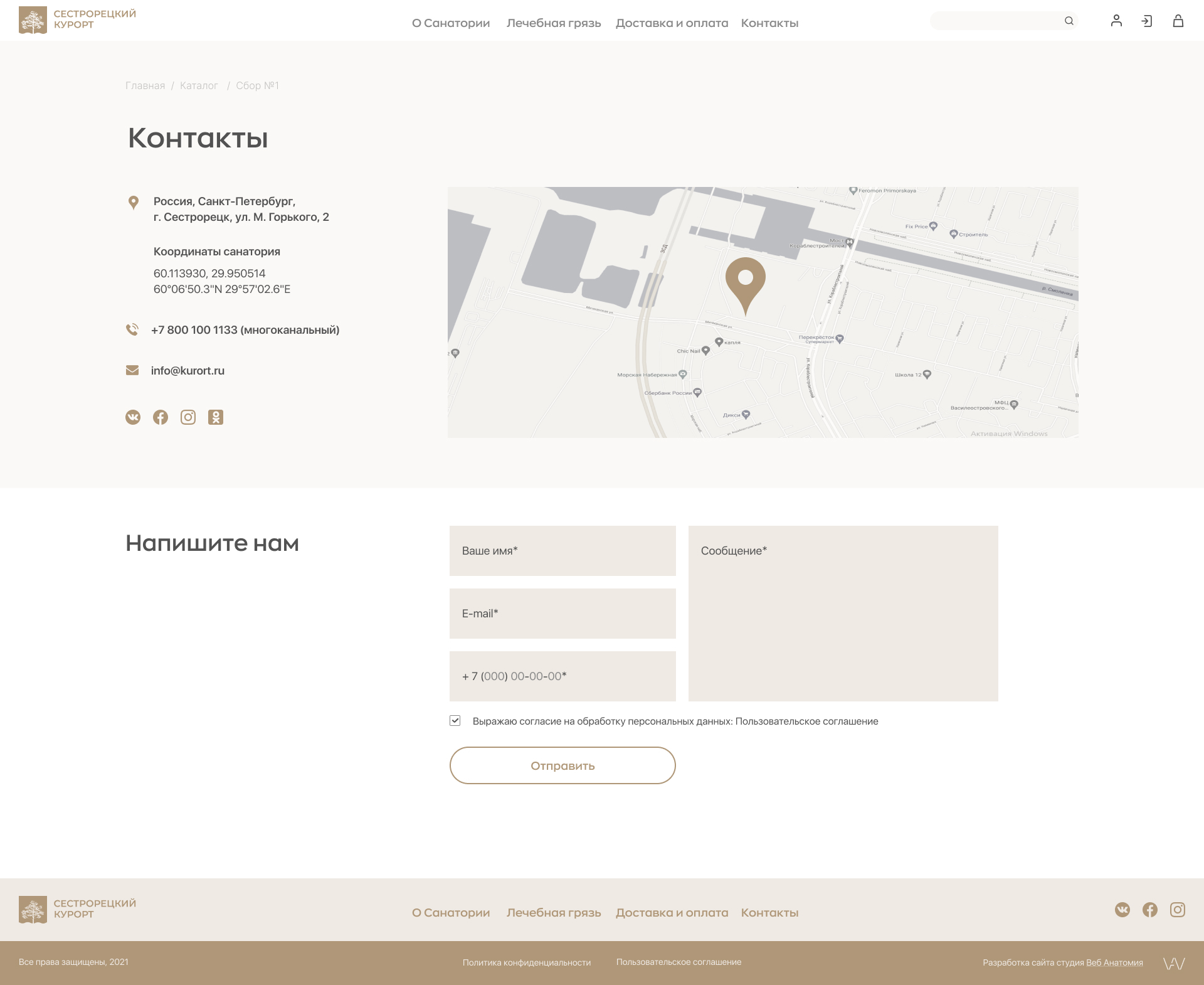Go to "Лечебная грязь" in footer menu
Image resolution: width=1204 pixels, height=985 pixels.
(554, 913)
